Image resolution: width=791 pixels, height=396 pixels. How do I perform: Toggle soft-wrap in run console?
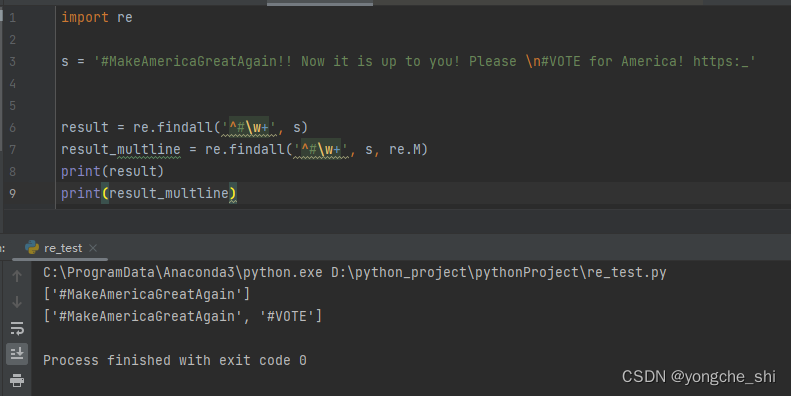pyautogui.click(x=17, y=328)
